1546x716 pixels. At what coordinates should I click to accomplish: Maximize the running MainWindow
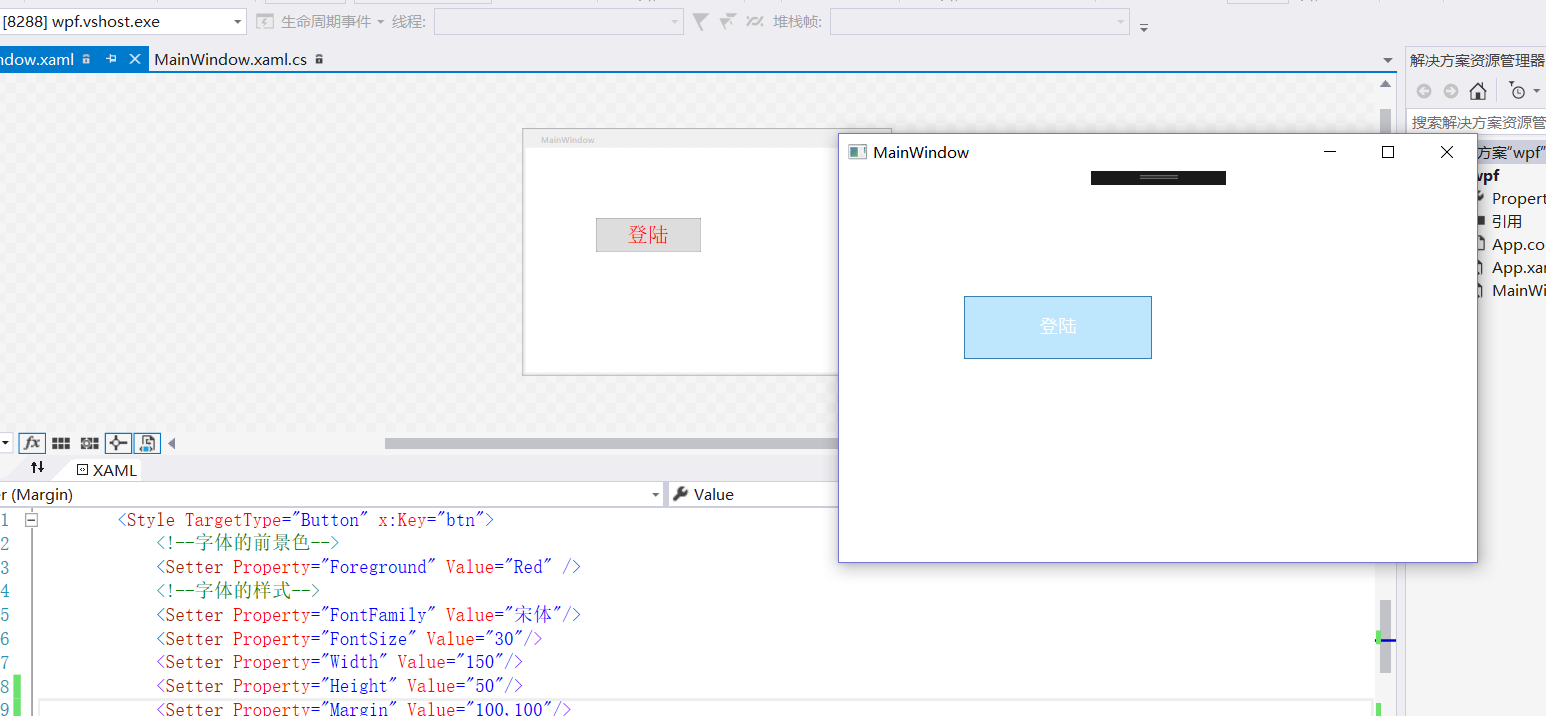[1388, 152]
